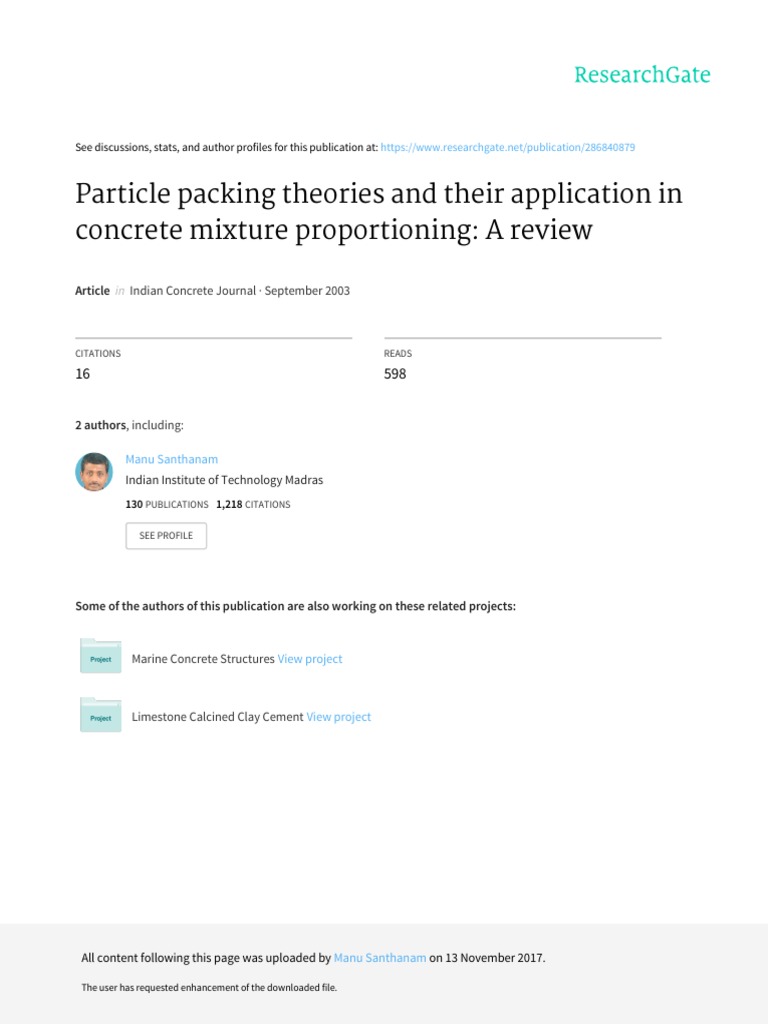
Task: Click the ResearchGate logo
Action: (642, 75)
